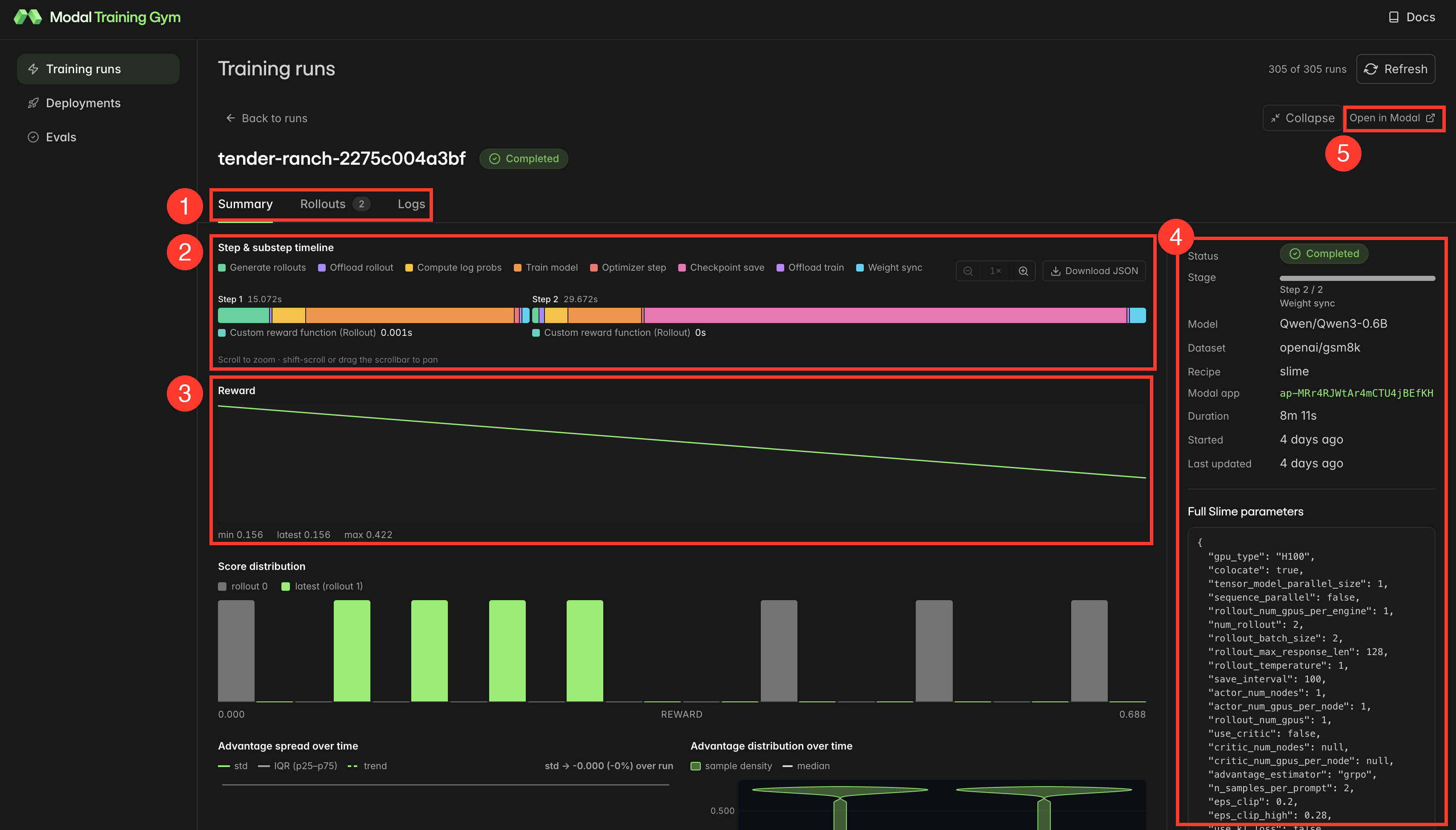Click Completed status badge in side panel
Screen dimensions: 1456x830
click(x=1324, y=254)
